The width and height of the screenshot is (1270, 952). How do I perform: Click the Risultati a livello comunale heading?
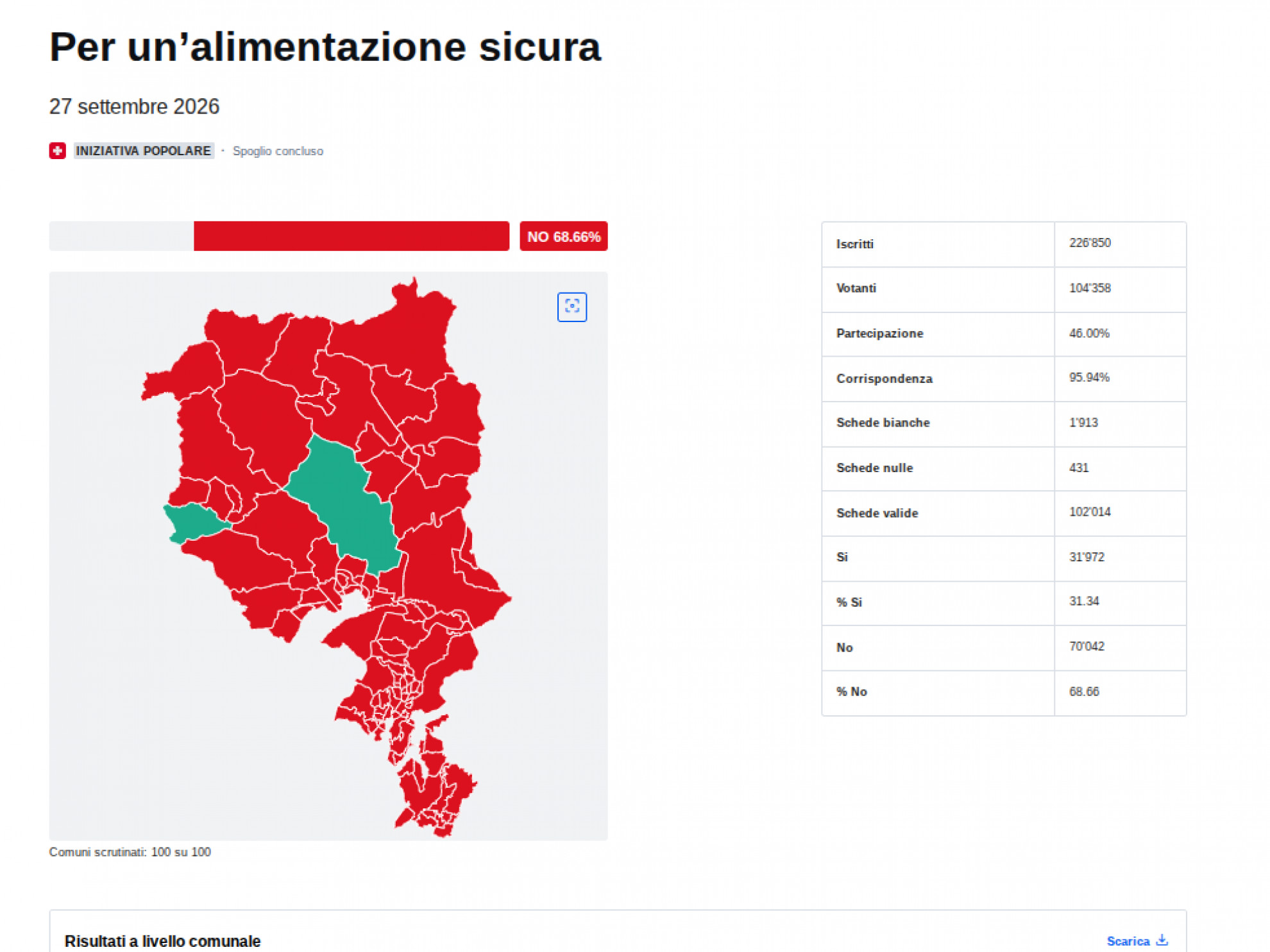162,941
